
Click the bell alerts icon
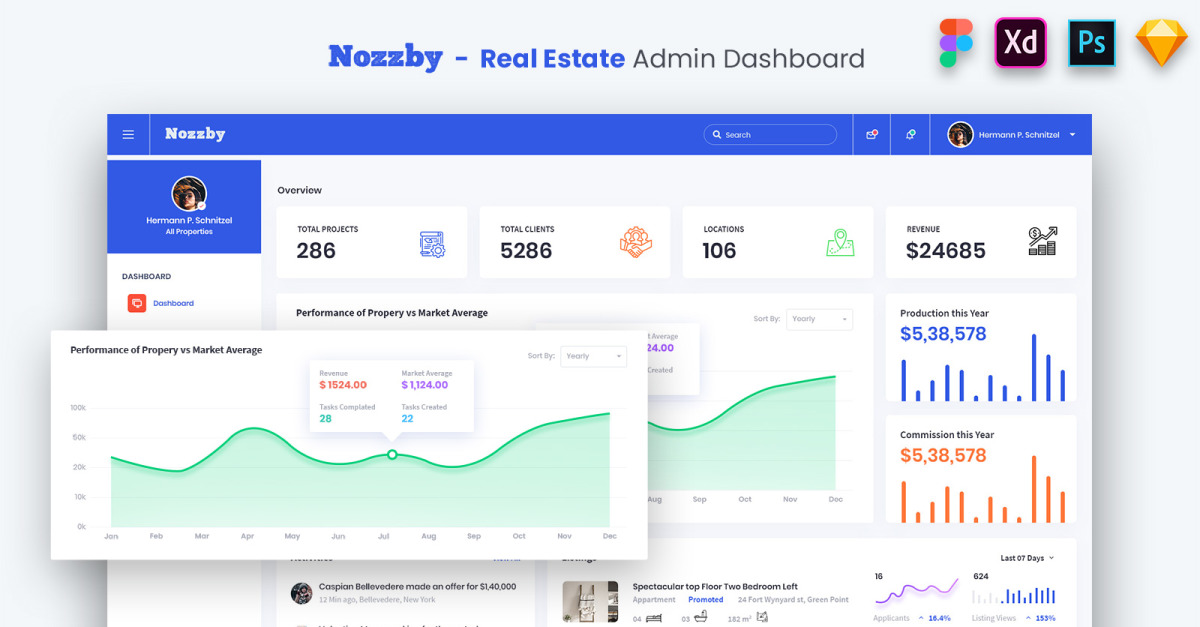coord(910,134)
